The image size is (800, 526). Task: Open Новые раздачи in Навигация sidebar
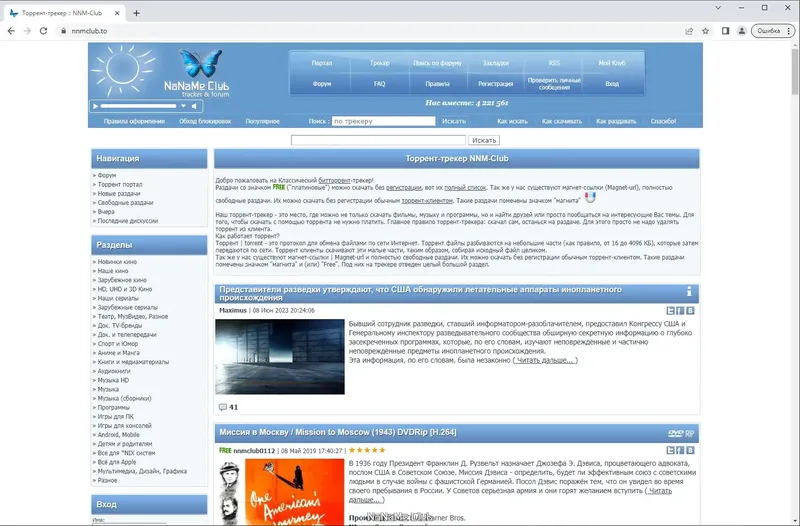(119, 194)
